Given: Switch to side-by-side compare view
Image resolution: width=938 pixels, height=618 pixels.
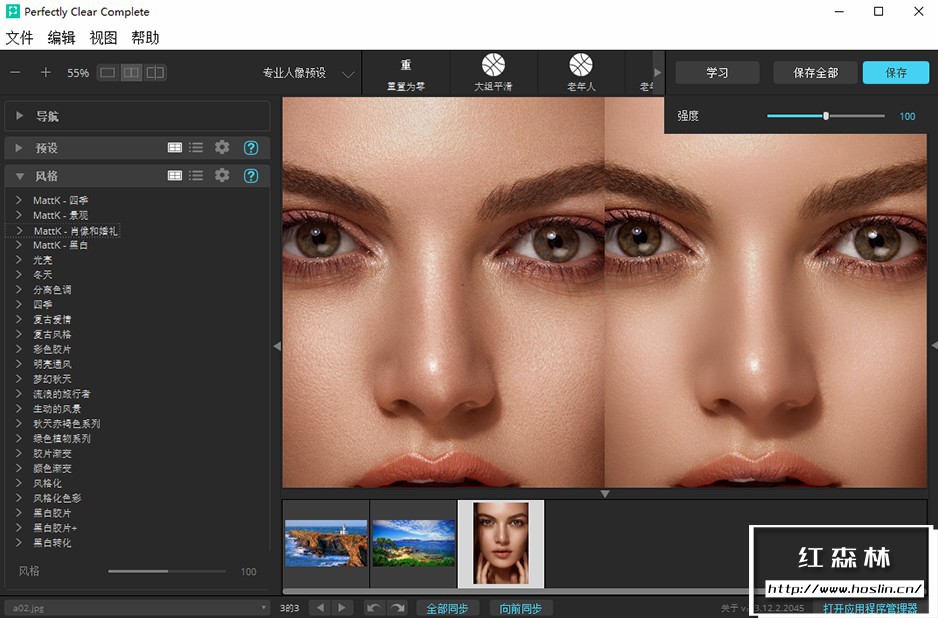Looking at the screenshot, I should click(131, 73).
